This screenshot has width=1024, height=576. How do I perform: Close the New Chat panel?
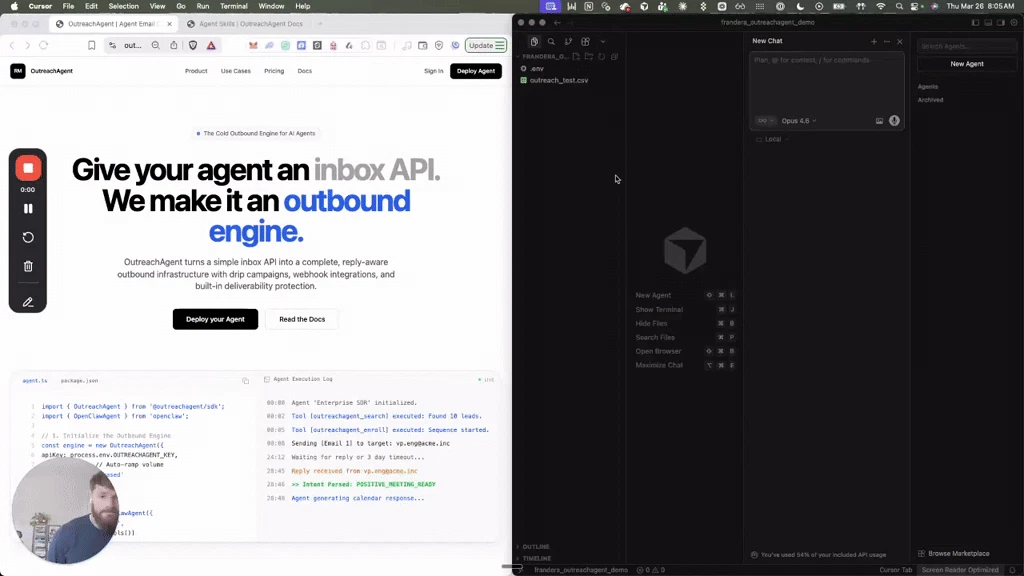click(x=899, y=41)
